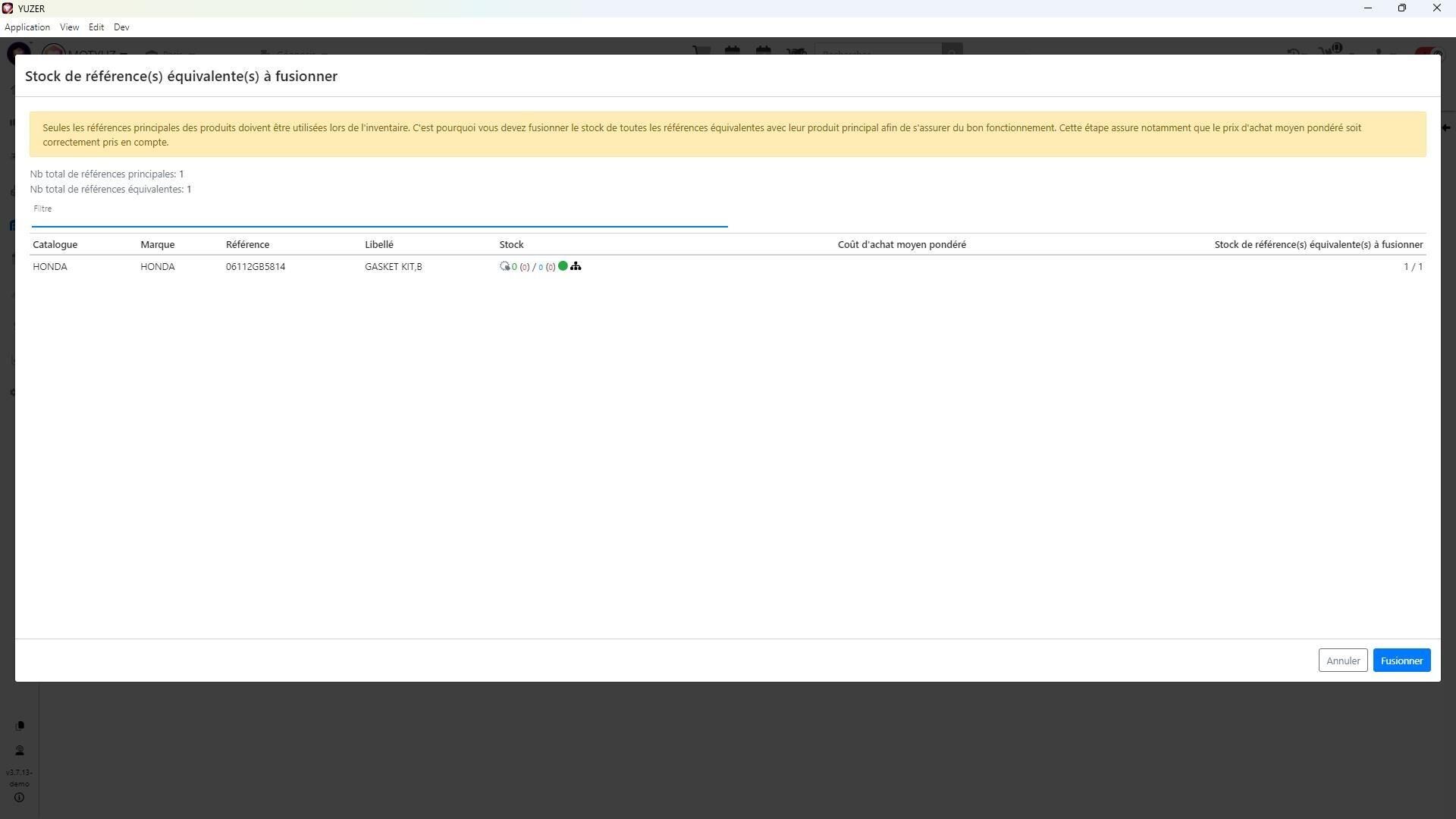This screenshot has height=819, width=1456.
Task: Select reference 06112GB5814 in the table
Action: (x=256, y=267)
